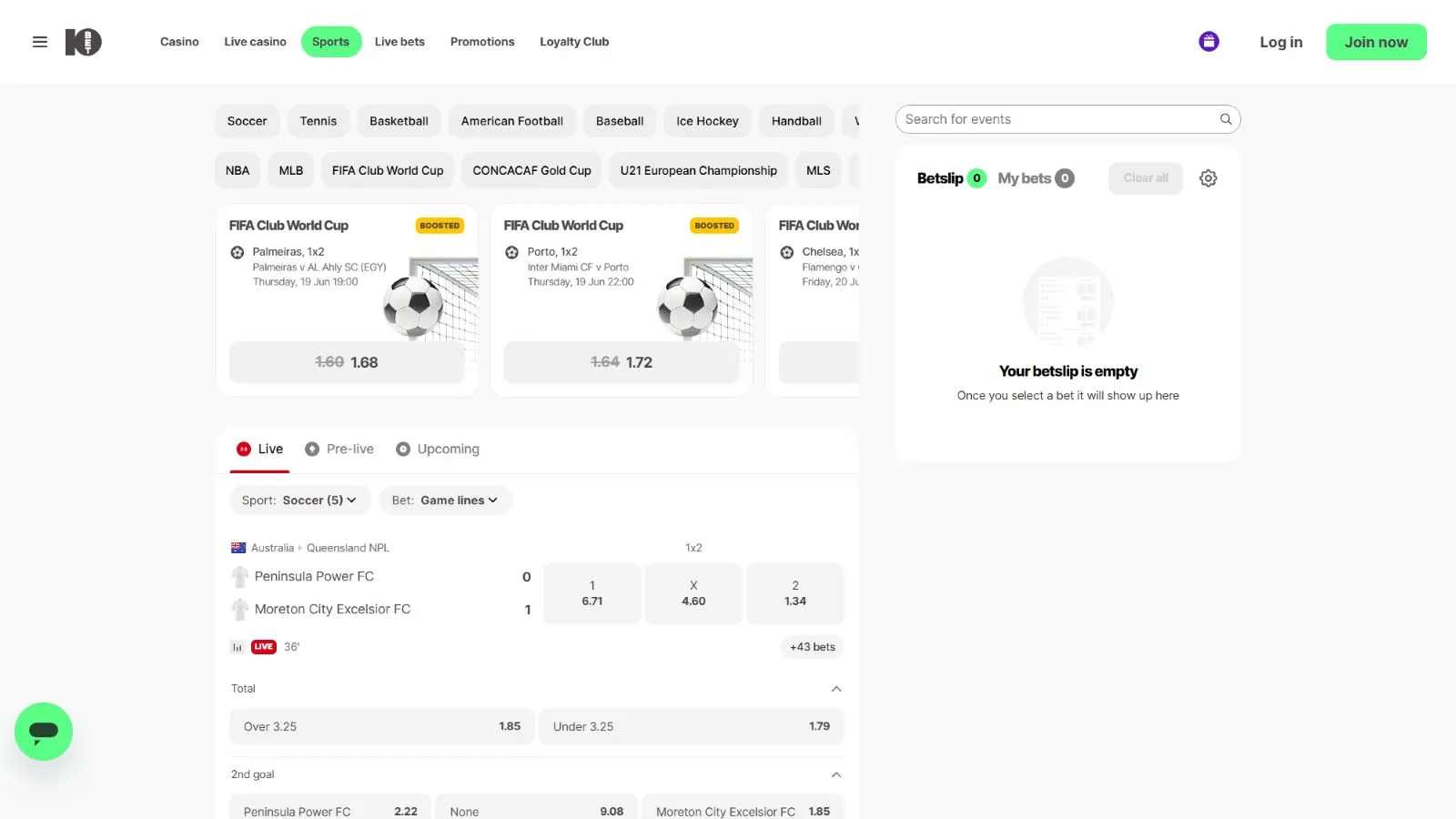Screen dimensions: 1456x819
Task: Open match statistics icon beside LIVE badge
Action: 238,647
